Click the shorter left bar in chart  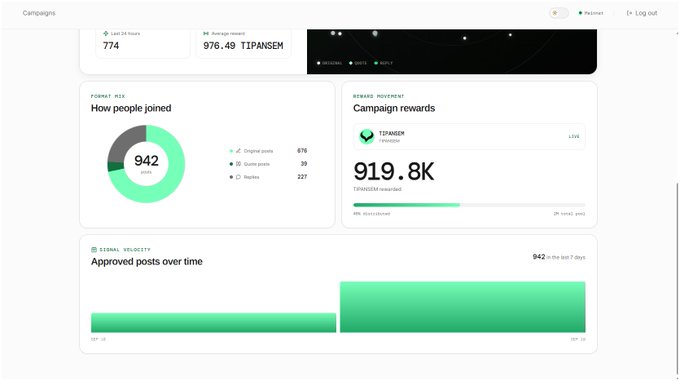(213, 323)
